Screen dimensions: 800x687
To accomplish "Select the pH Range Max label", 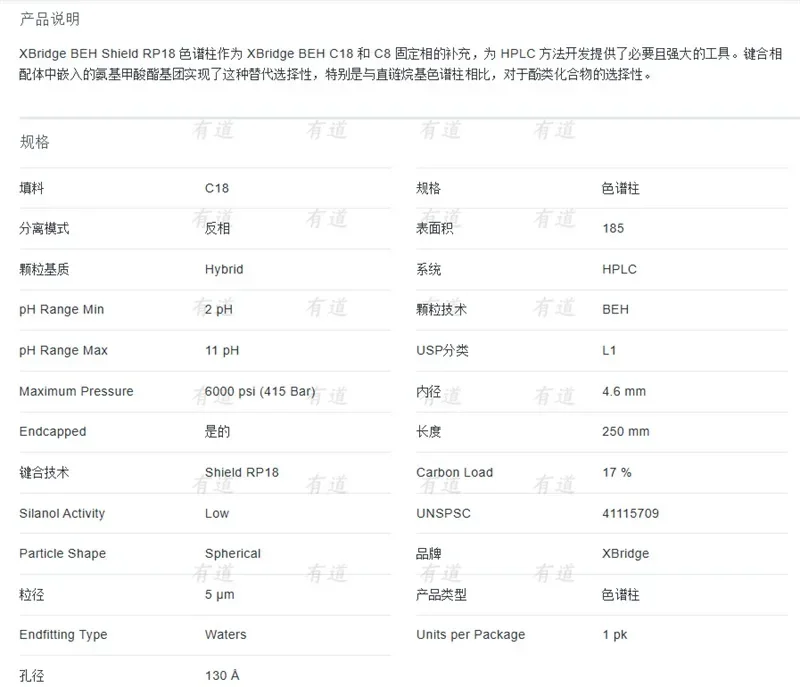I will [63, 350].
